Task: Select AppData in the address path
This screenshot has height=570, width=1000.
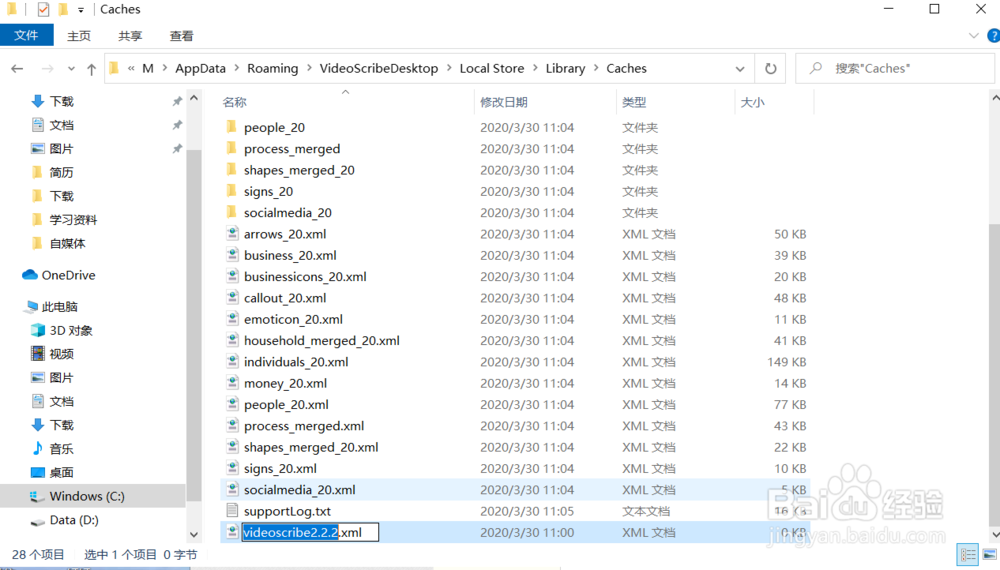Action: tap(200, 68)
